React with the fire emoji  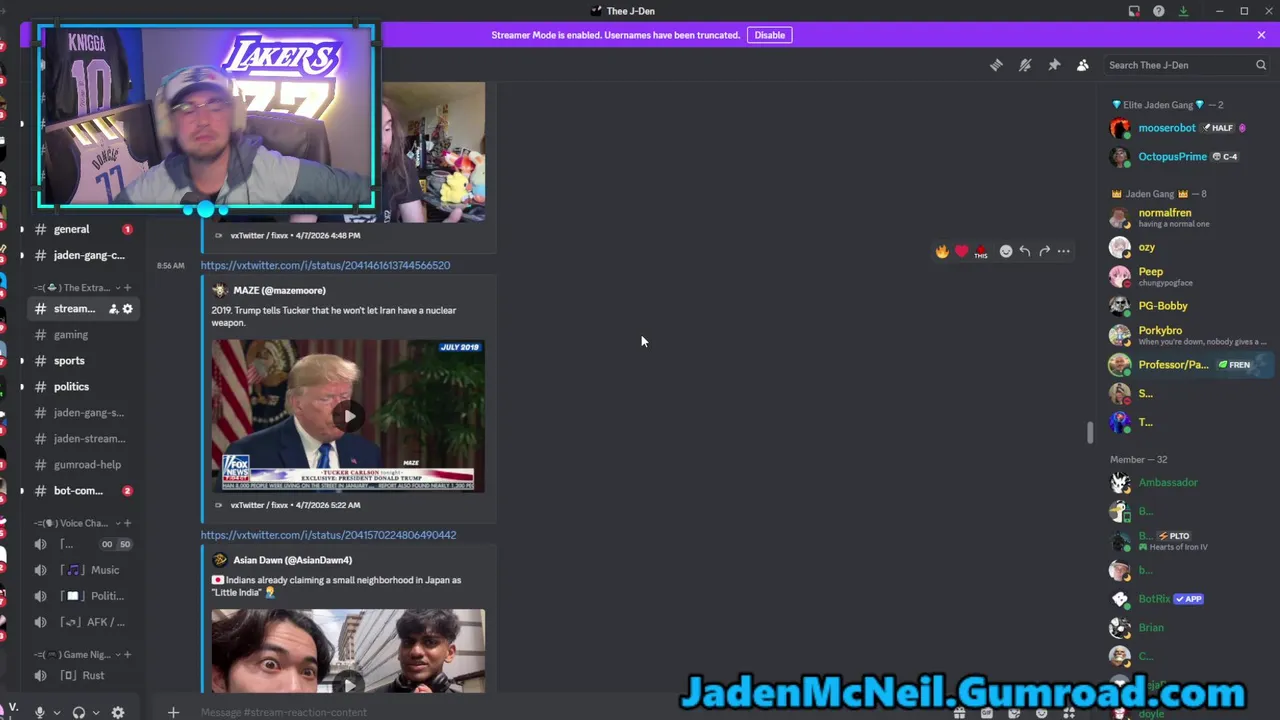[942, 251]
